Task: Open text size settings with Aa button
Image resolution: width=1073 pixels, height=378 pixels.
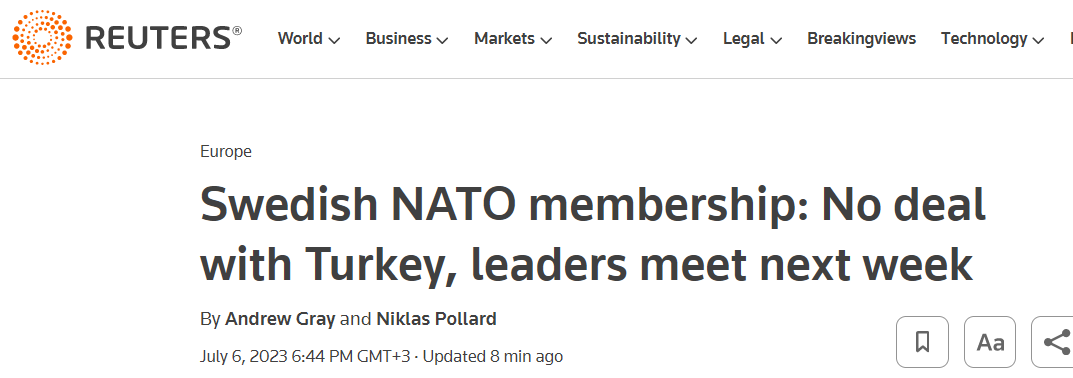Action: (x=990, y=342)
